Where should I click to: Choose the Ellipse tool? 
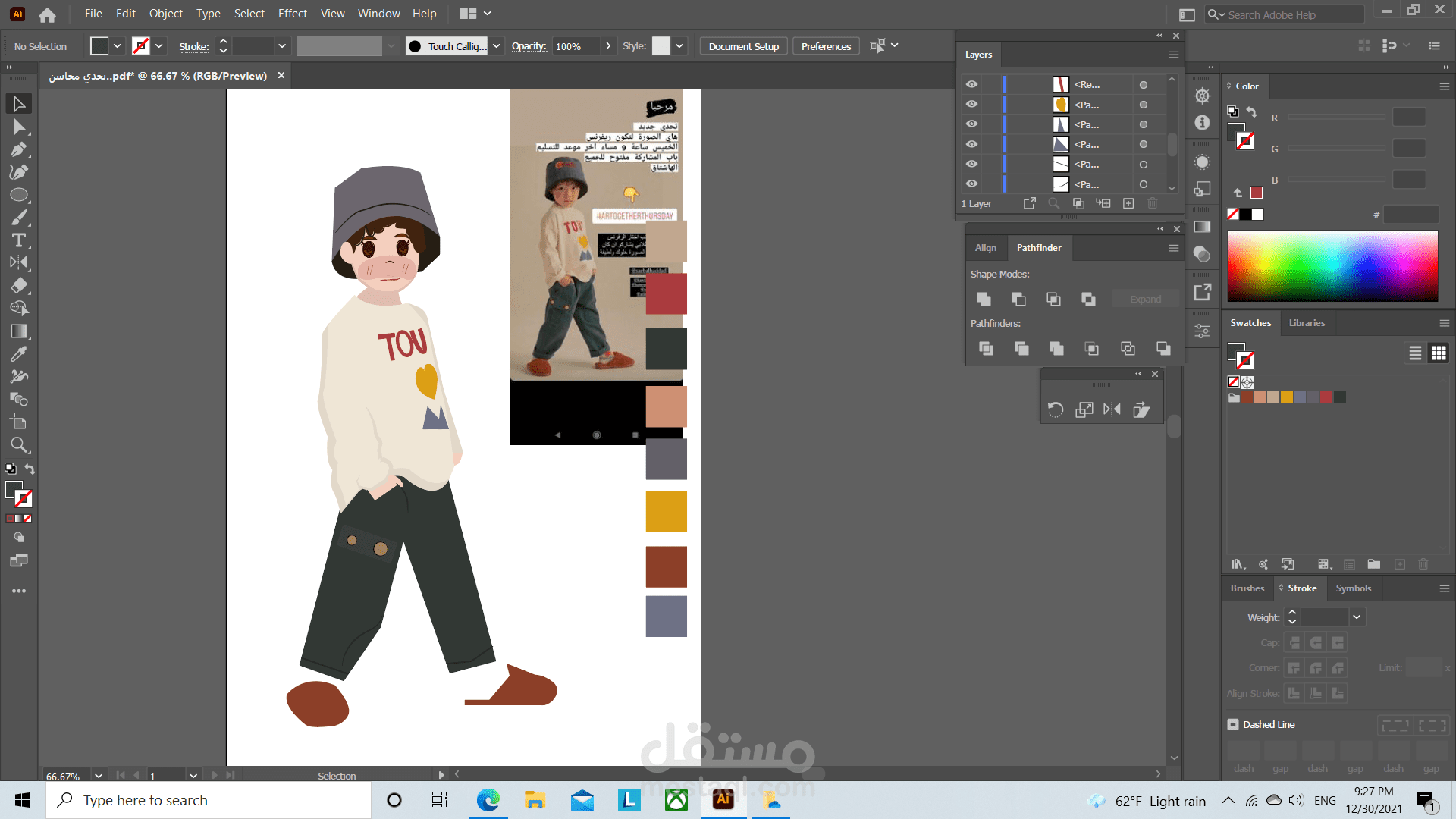click(19, 195)
